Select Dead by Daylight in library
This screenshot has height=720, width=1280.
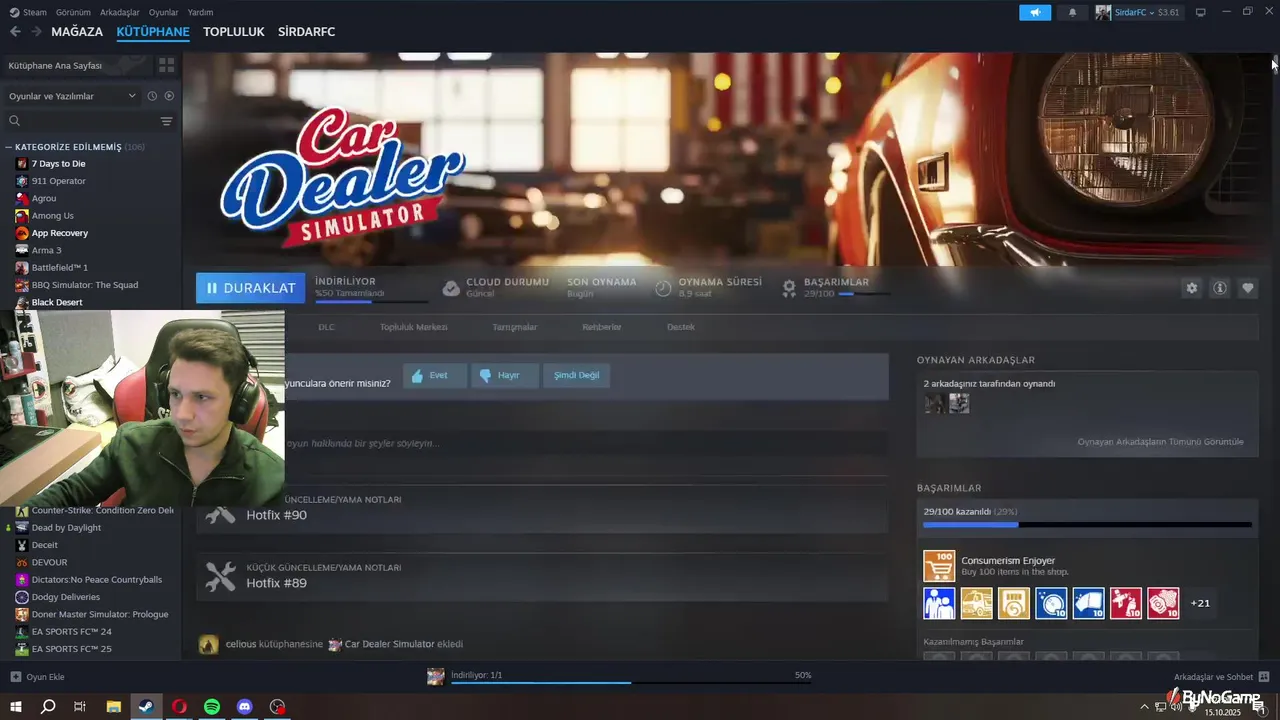point(66,527)
